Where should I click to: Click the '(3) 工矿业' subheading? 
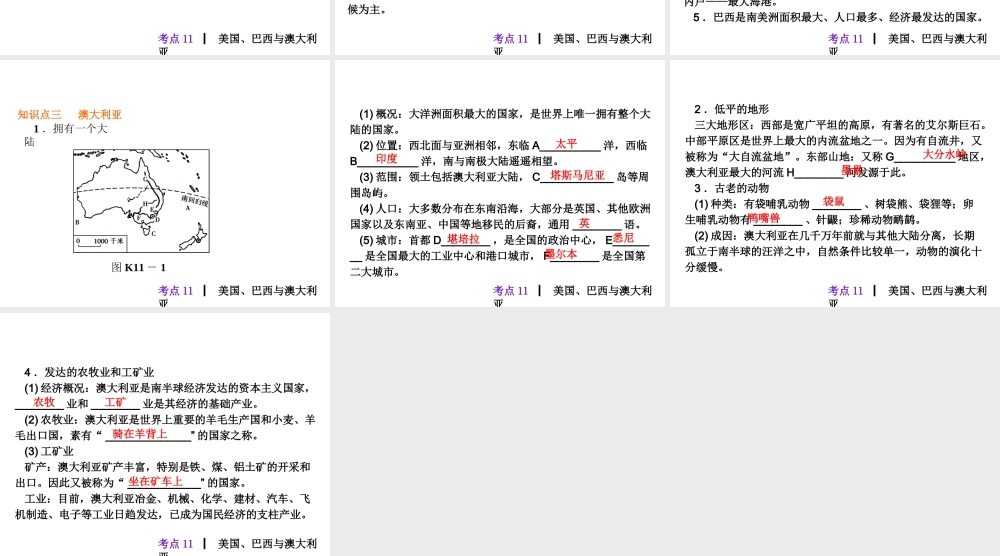[49, 451]
